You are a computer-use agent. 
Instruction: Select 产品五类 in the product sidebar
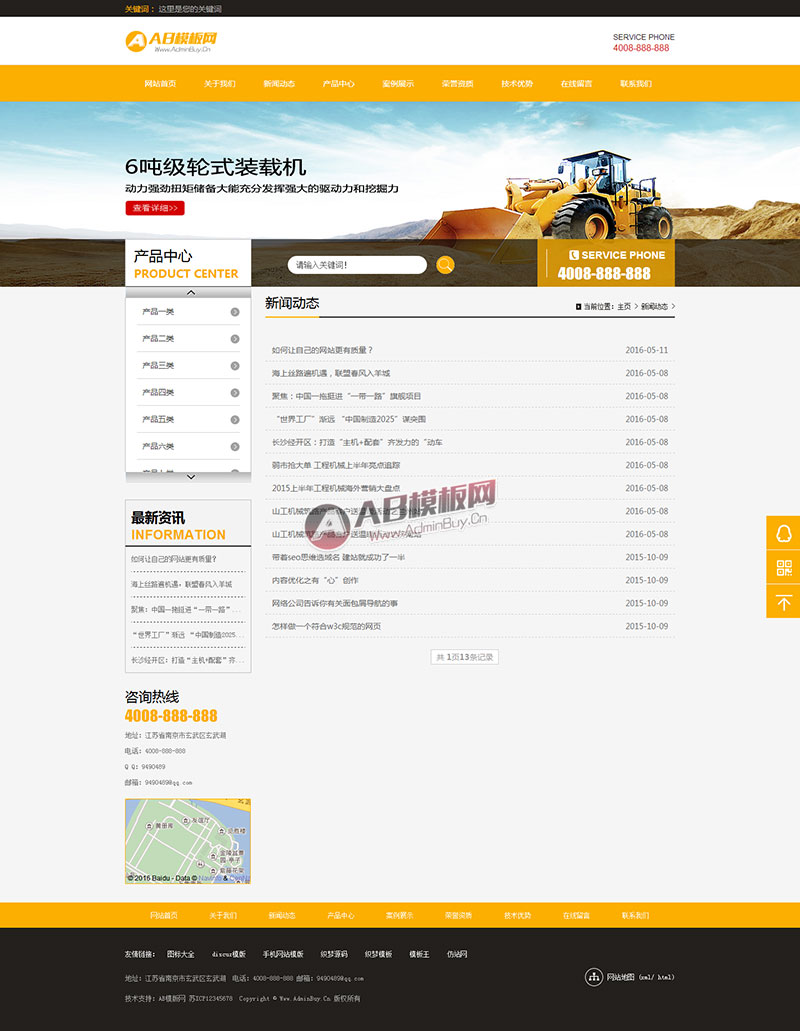pos(158,420)
